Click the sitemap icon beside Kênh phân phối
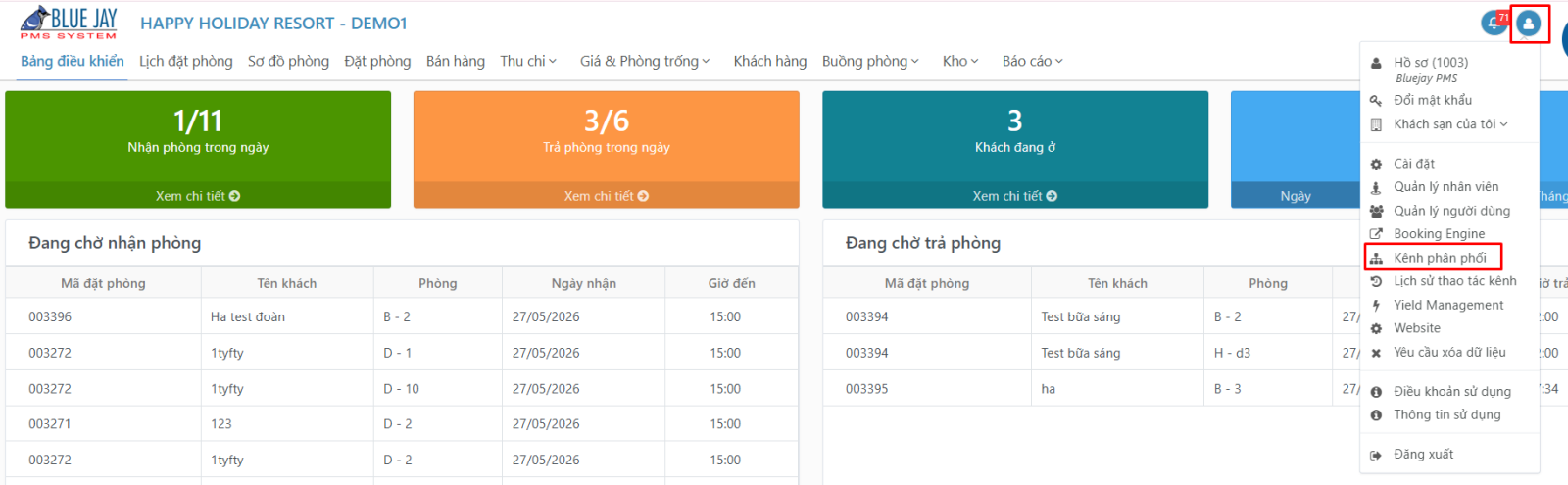The image size is (1568, 485). (1376, 258)
